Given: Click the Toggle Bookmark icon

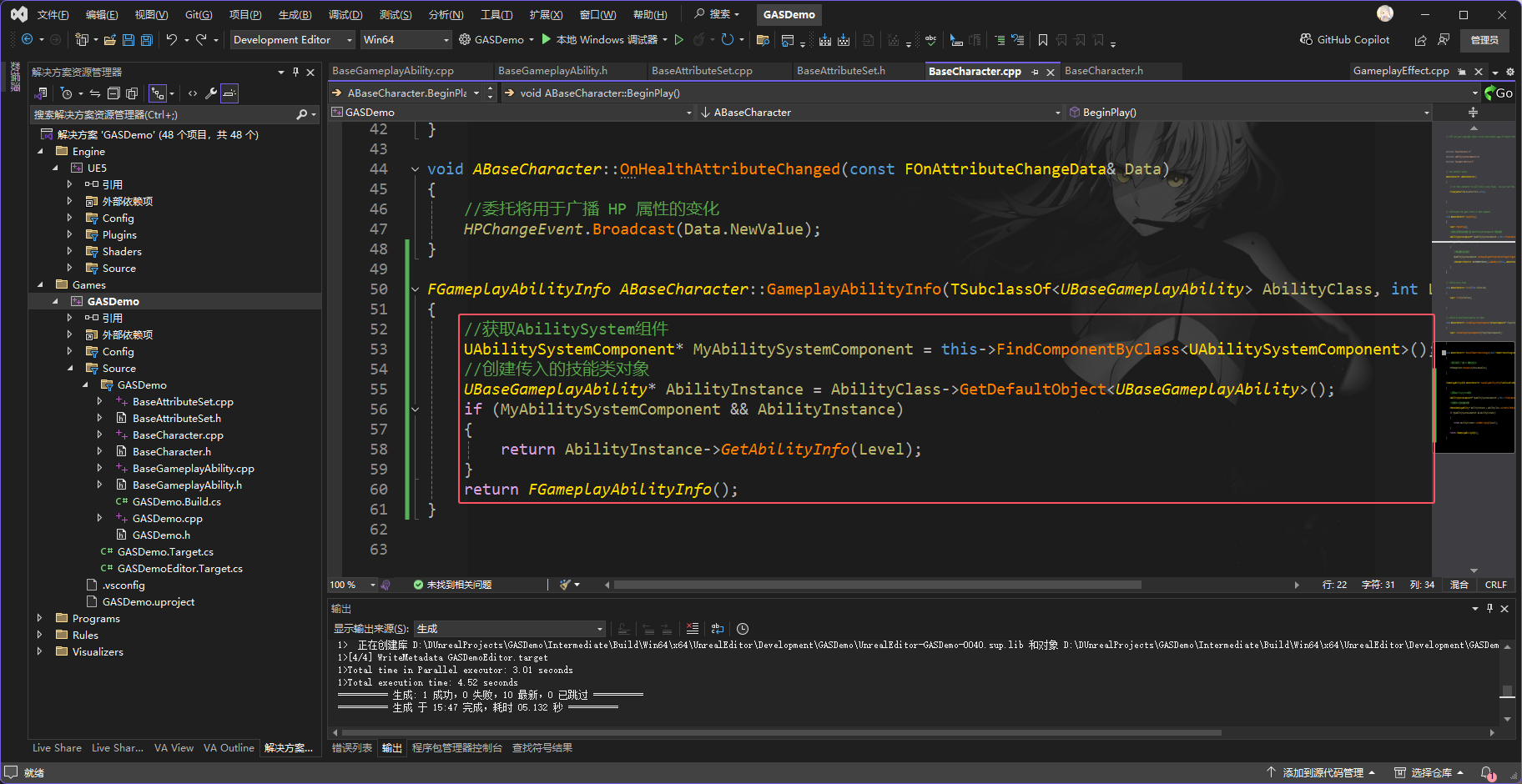Looking at the screenshot, I should (x=1043, y=39).
